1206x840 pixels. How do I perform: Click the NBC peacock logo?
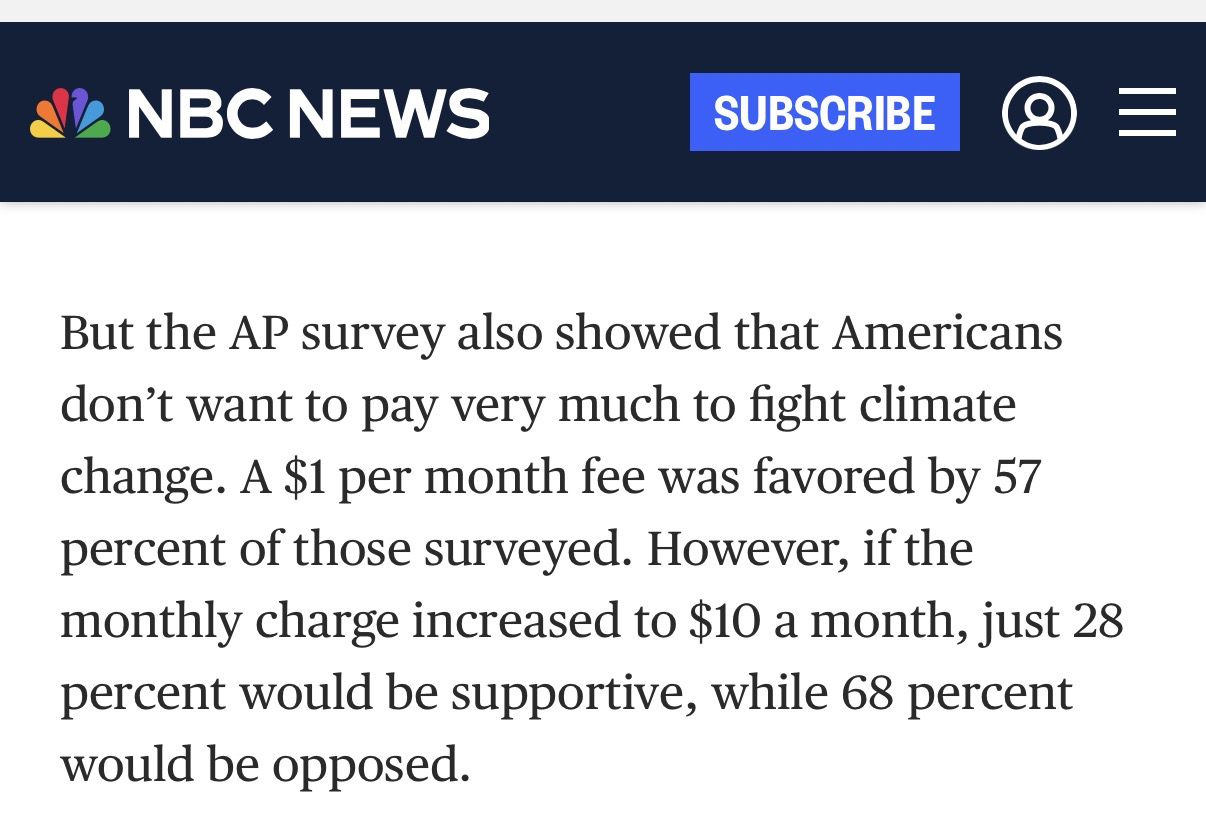tap(70, 113)
